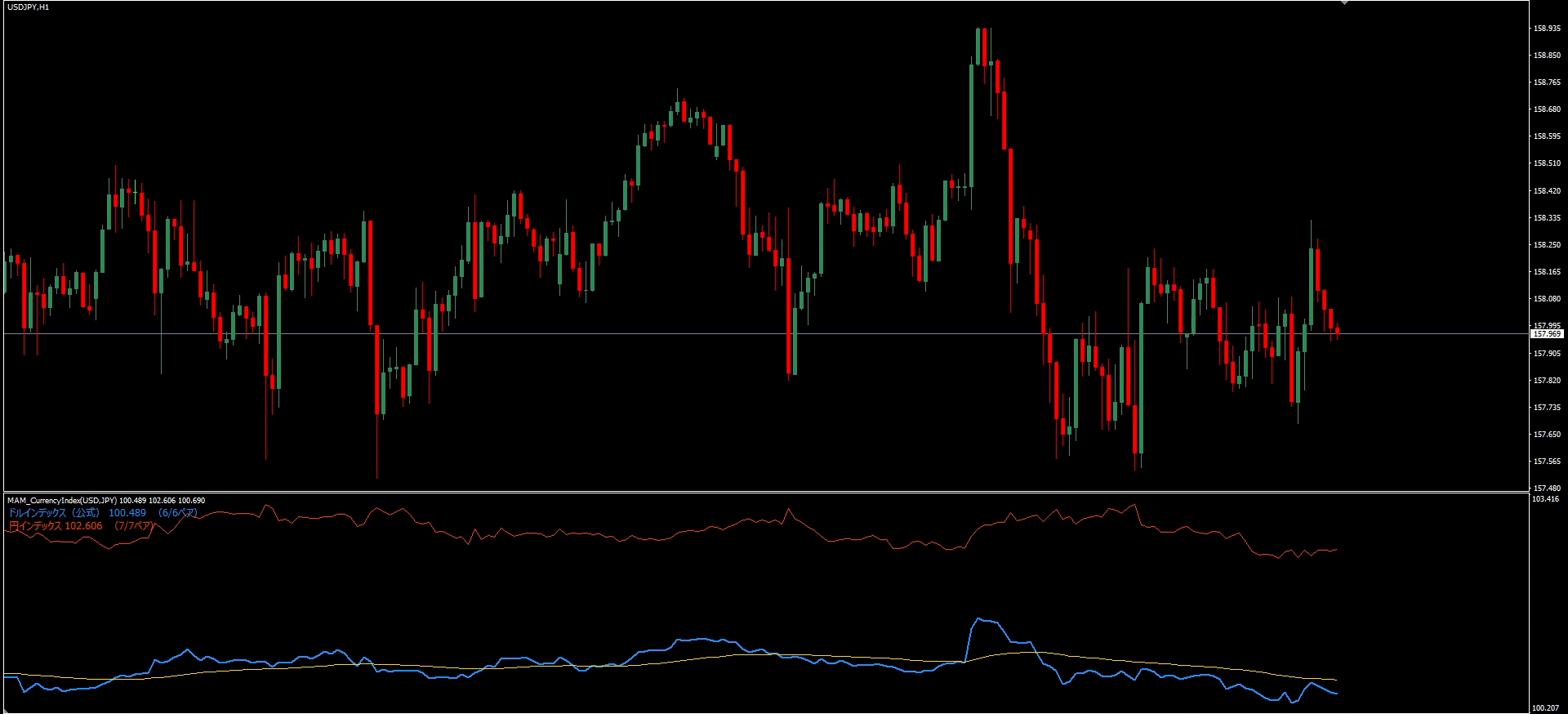1568x714 pixels.
Task: Click price scale value 158.850
Action: [1548, 56]
